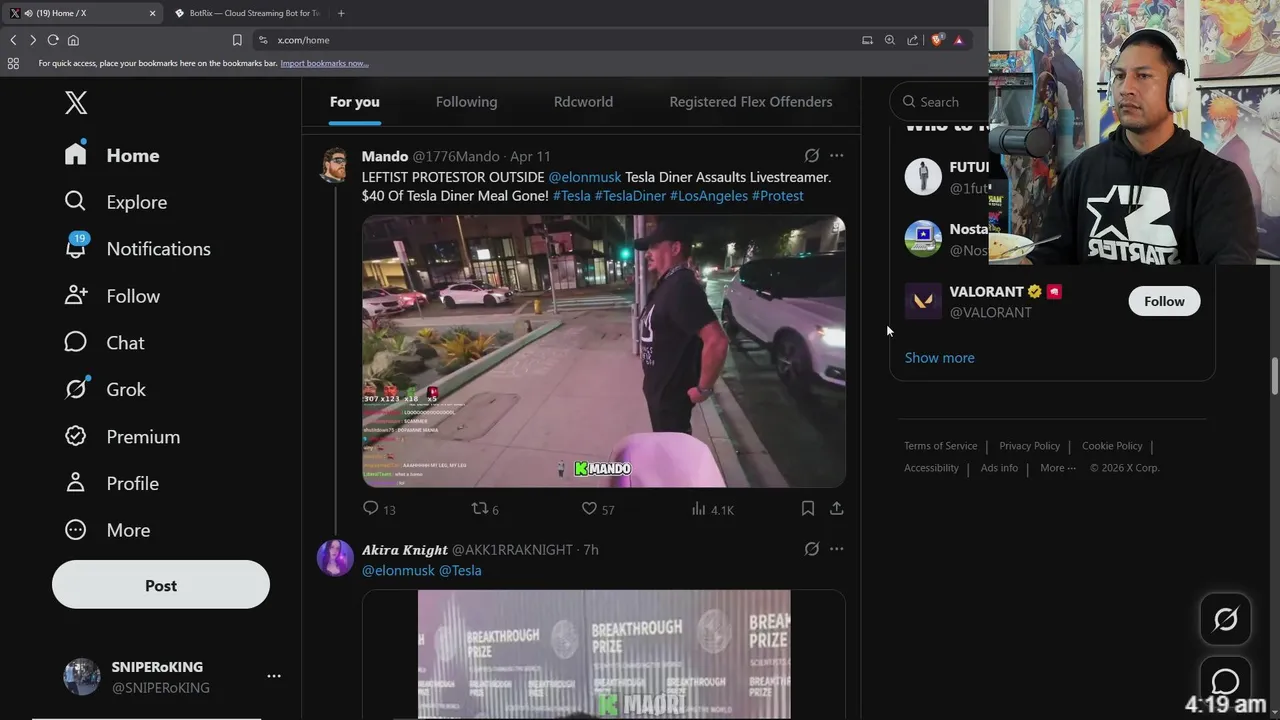This screenshot has width=1280, height=720.
Task: Switch to Registered Flex Offenders tab
Action: [750, 102]
